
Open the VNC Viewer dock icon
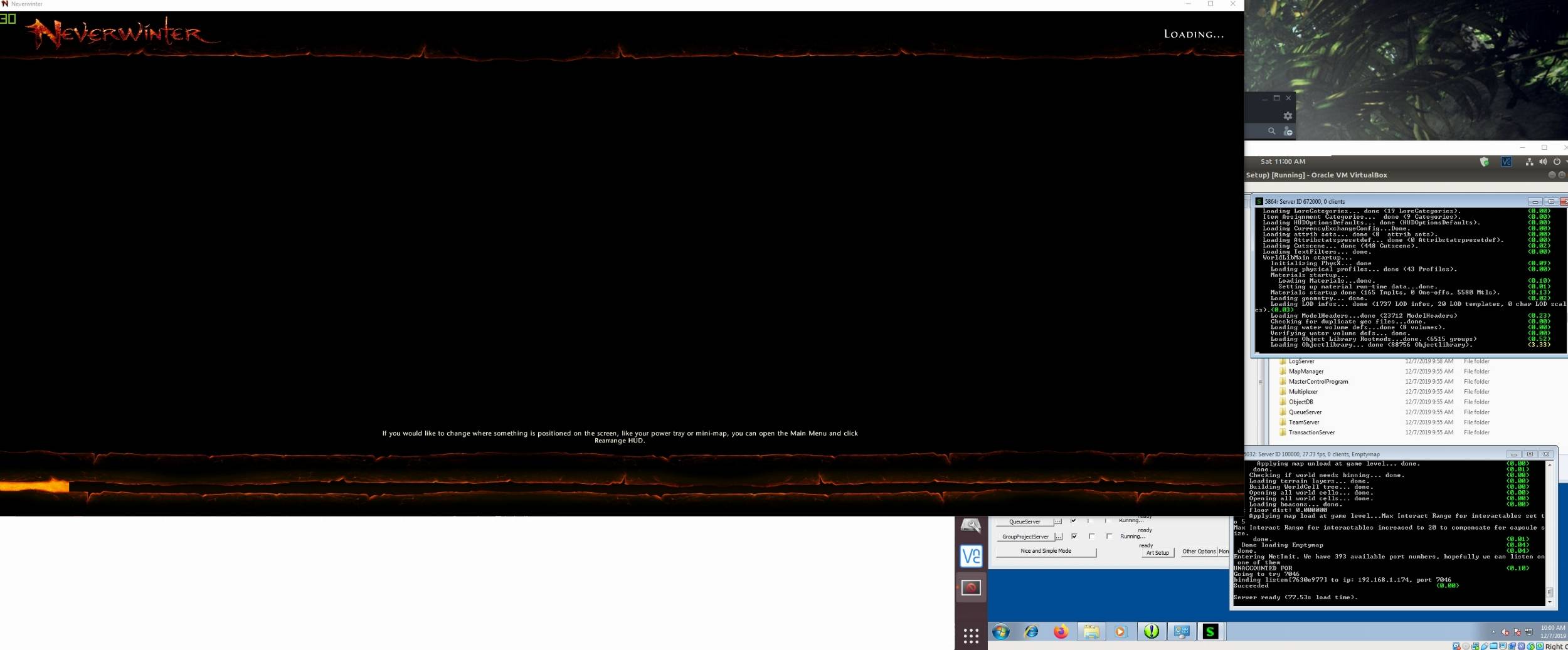[971, 556]
